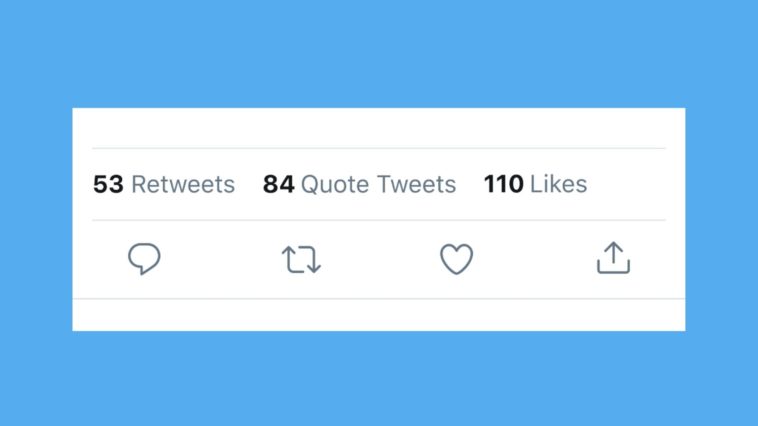The width and height of the screenshot is (758, 426).
Task: Click the bold number 53
Action: point(108,185)
